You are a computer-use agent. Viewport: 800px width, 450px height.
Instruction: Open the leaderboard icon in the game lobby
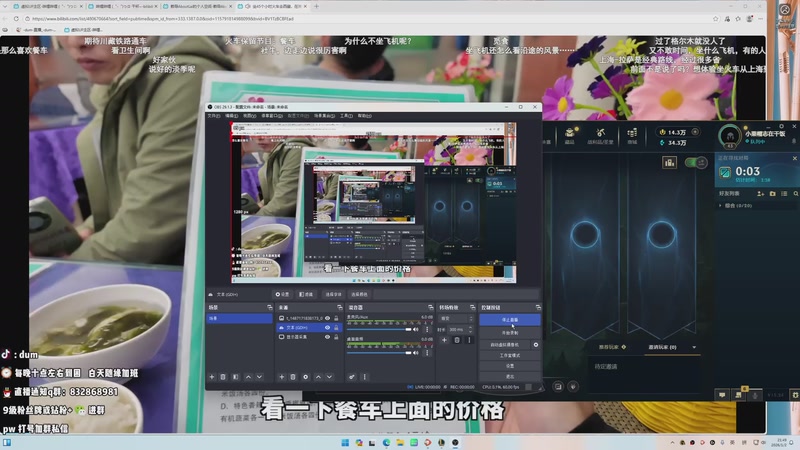(669, 163)
